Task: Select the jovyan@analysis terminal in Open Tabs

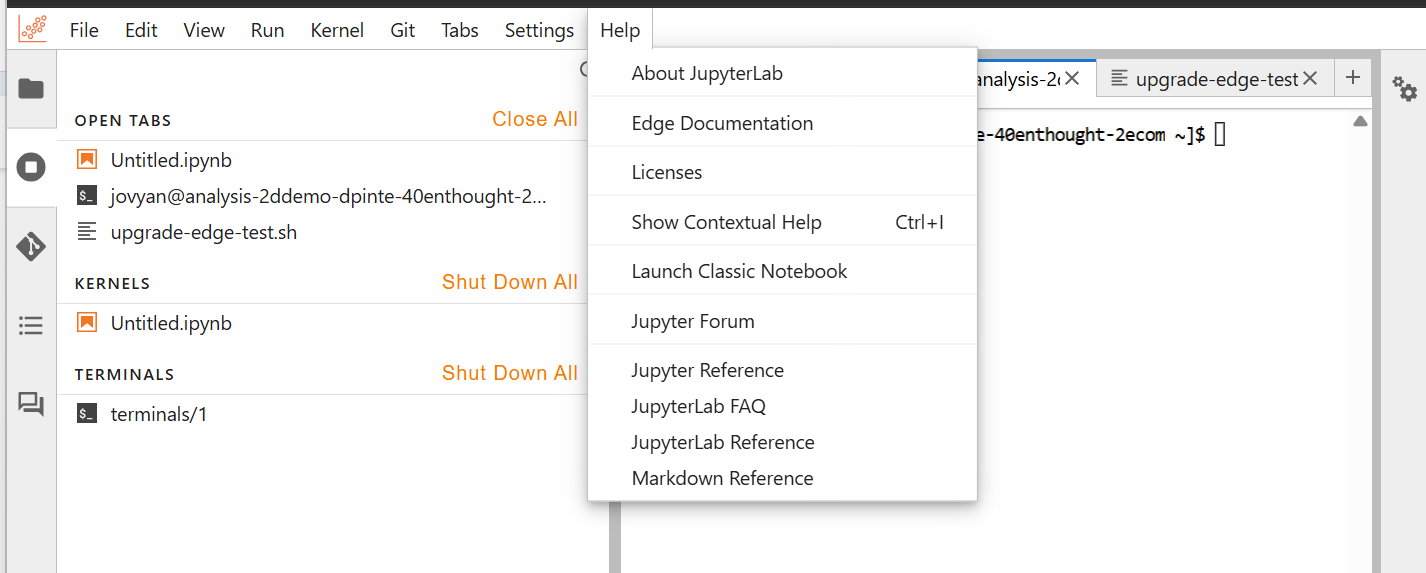Action: coord(330,196)
